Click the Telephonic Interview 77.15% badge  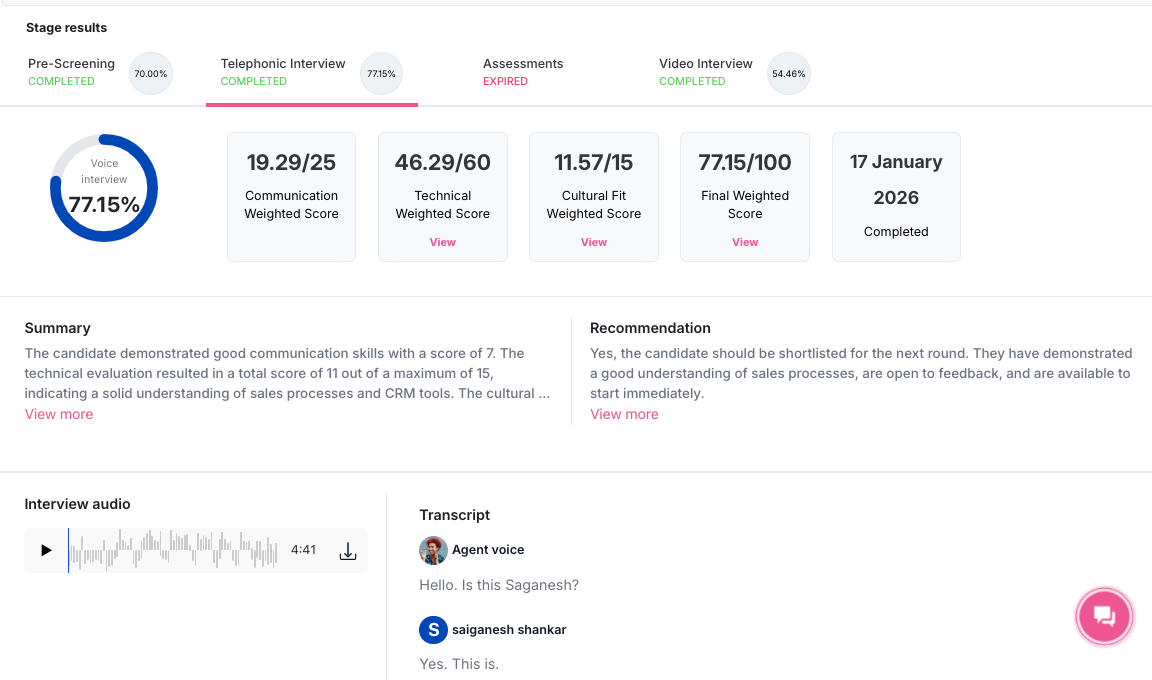381,73
